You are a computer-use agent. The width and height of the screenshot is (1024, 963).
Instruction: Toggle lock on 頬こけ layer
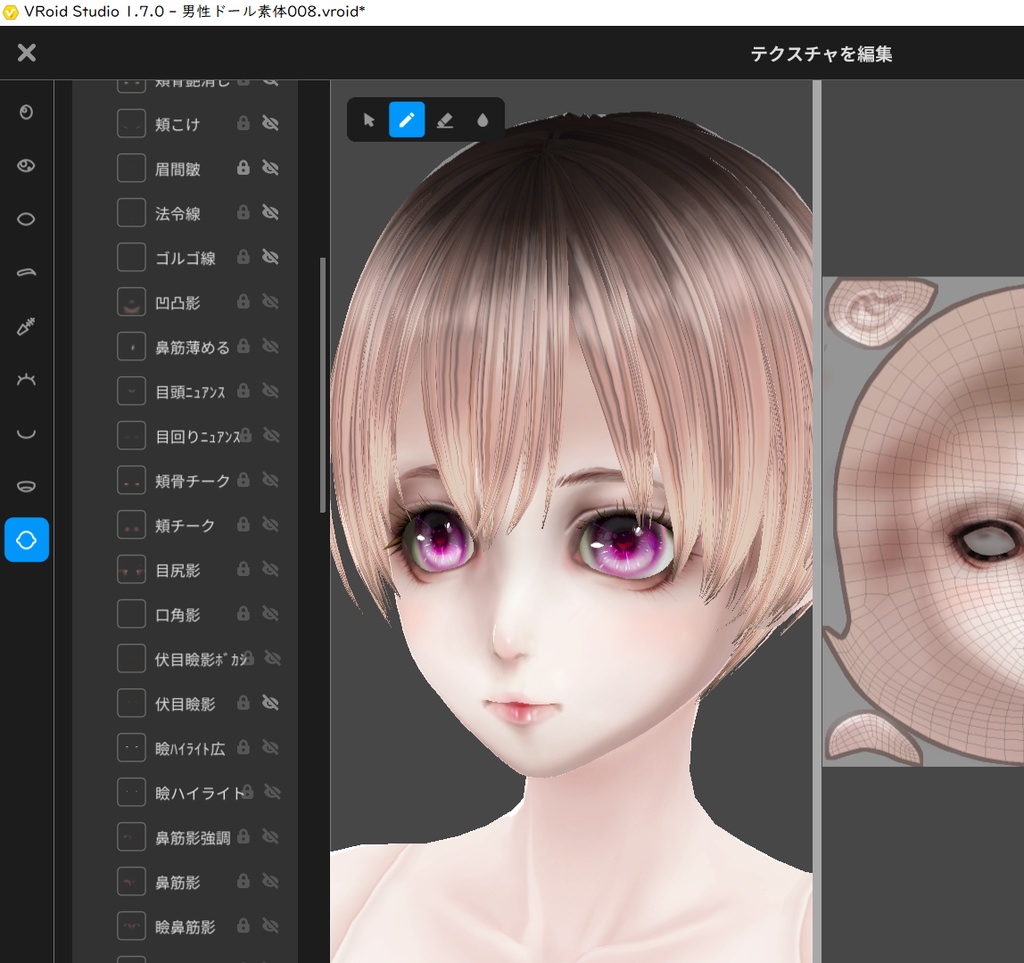pyautogui.click(x=243, y=123)
